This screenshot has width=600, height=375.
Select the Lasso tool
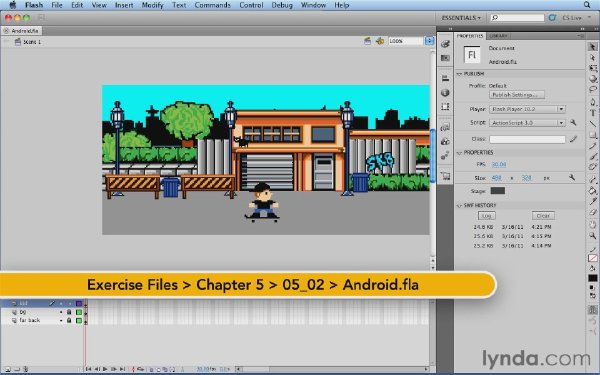(x=593, y=90)
